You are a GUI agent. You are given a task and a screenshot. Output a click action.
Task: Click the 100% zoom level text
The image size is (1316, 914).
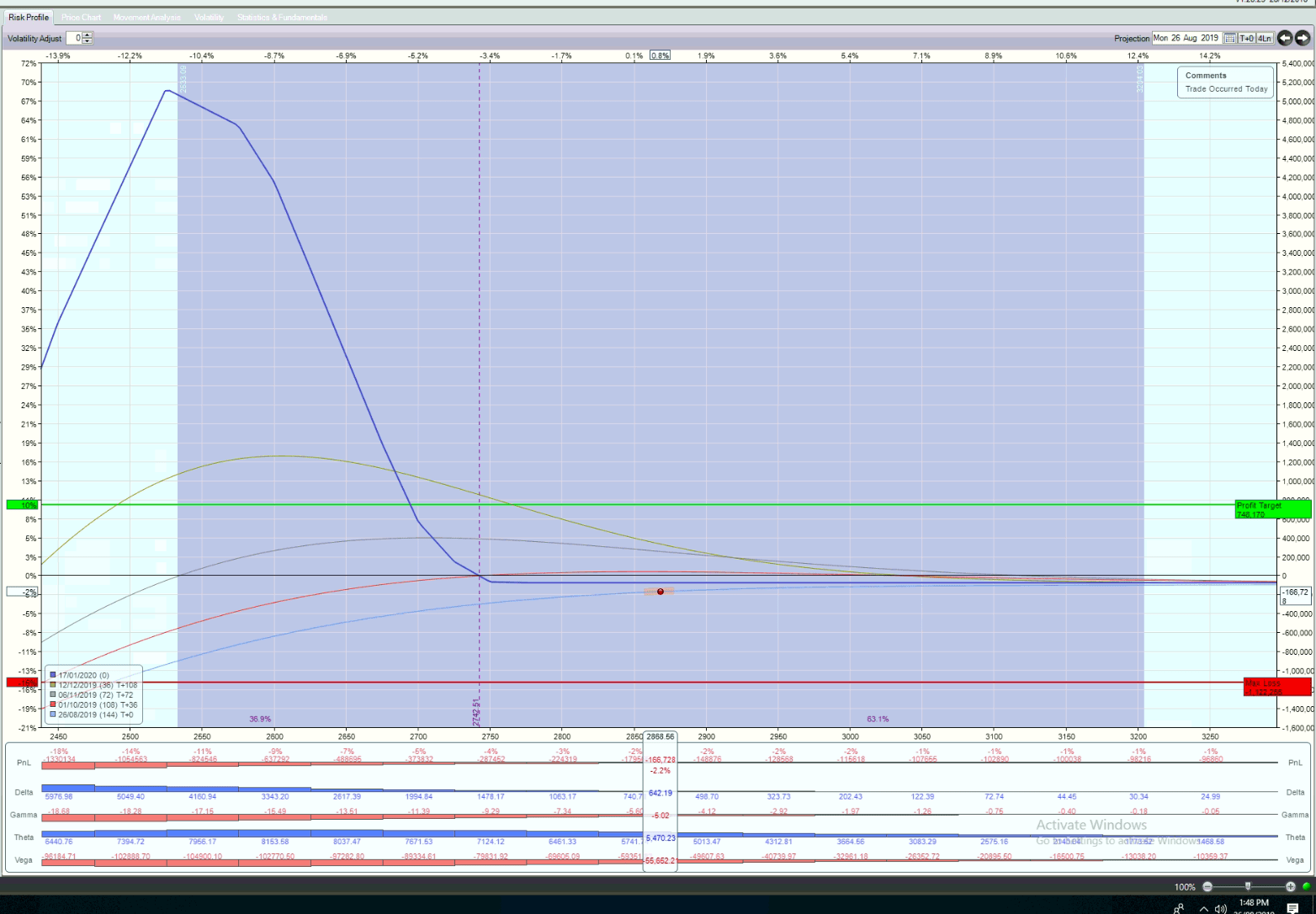click(1185, 887)
